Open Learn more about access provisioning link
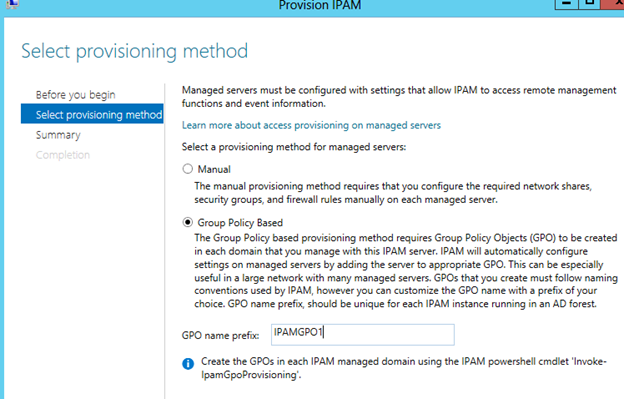The height and width of the screenshot is (399, 624). [311, 125]
